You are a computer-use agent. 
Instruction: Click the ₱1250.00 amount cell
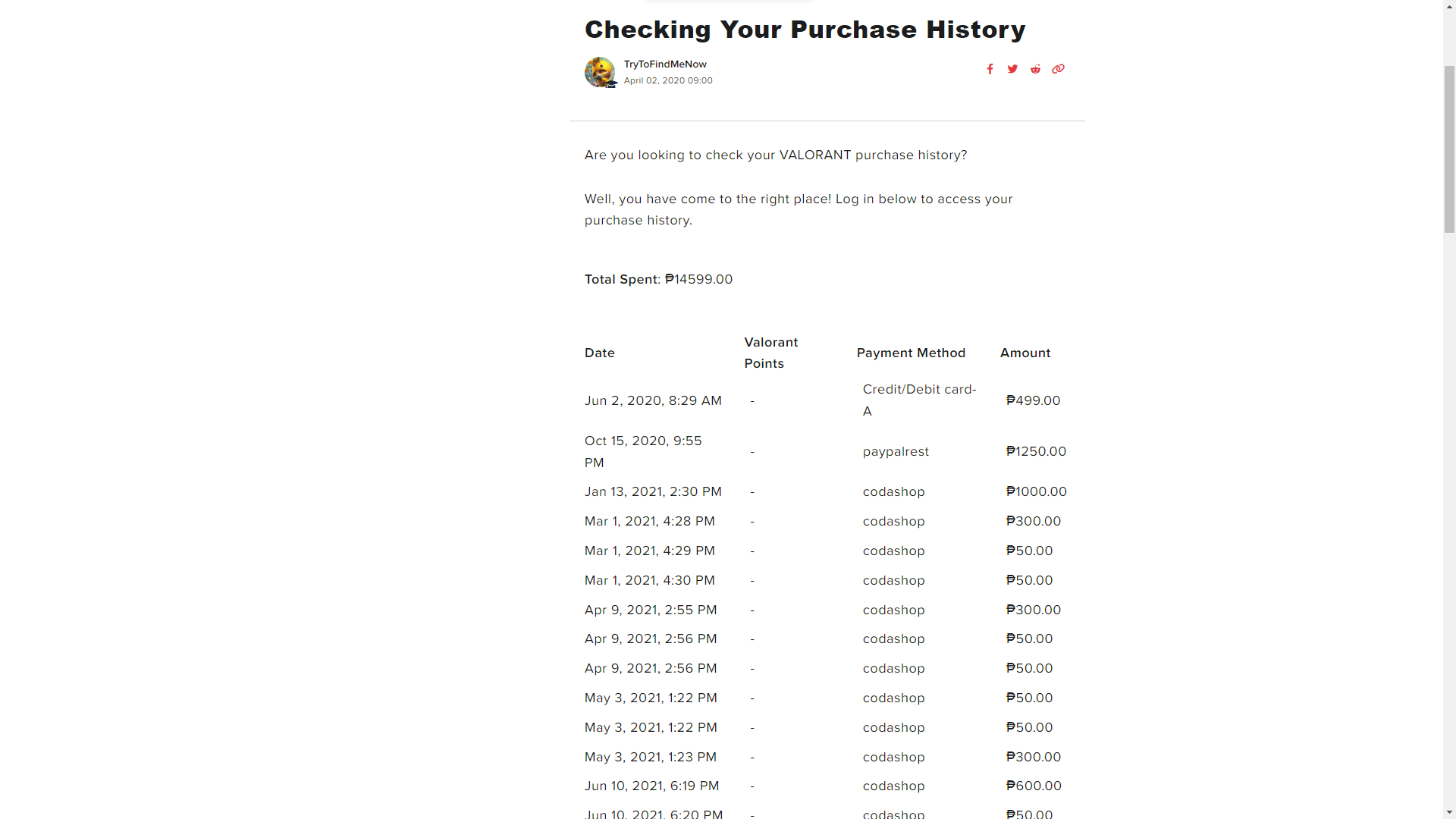pyautogui.click(x=1036, y=452)
